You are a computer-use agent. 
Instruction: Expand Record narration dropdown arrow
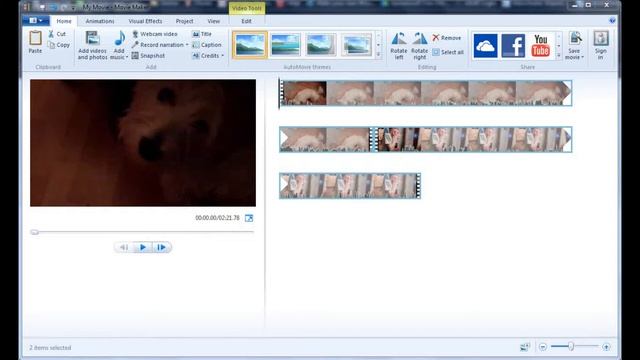(x=187, y=45)
